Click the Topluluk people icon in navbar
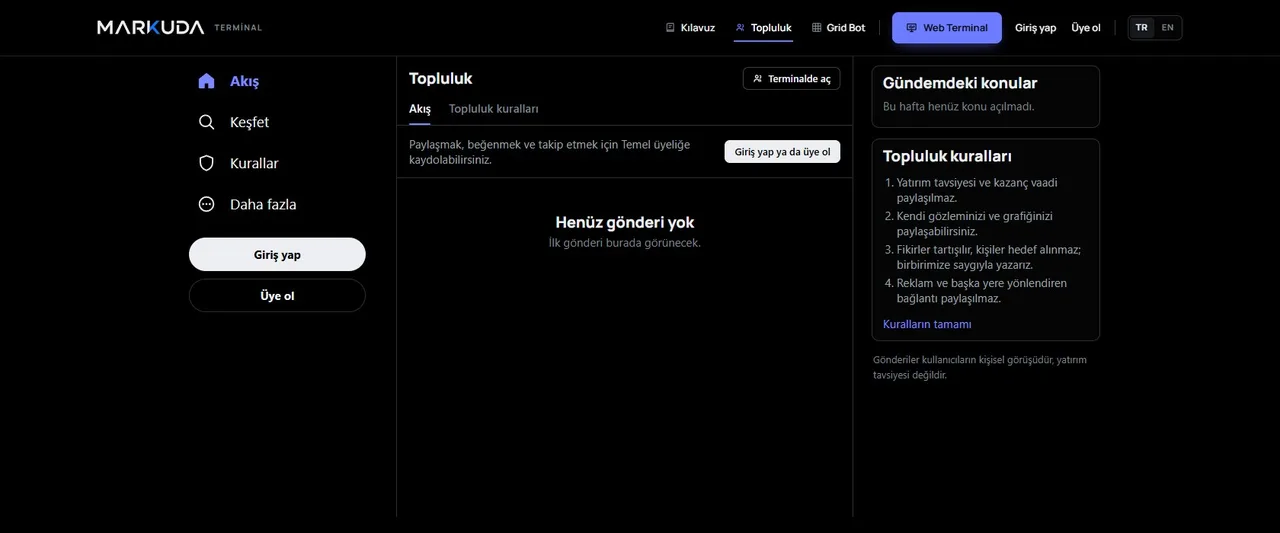 click(740, 28)
